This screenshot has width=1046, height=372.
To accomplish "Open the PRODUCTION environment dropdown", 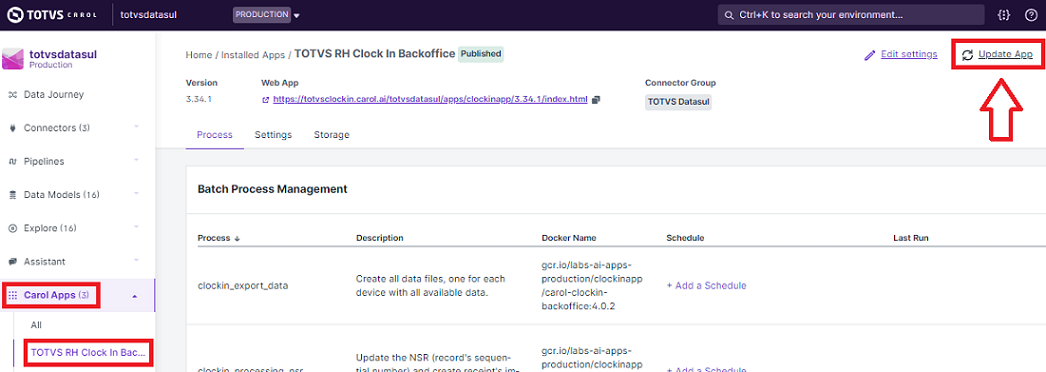I will [x=267, y=15].
